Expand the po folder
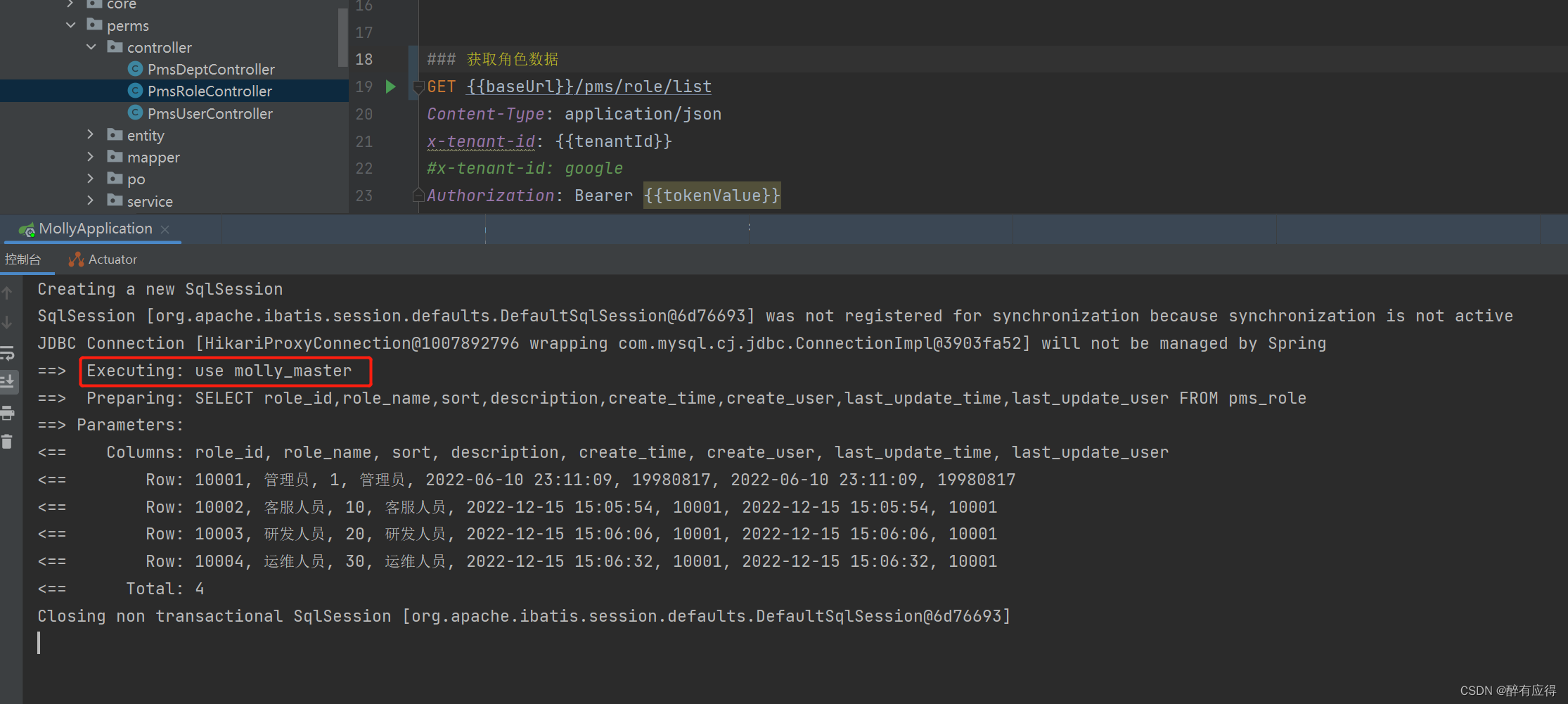1568x704 pixels. [90, 179]
